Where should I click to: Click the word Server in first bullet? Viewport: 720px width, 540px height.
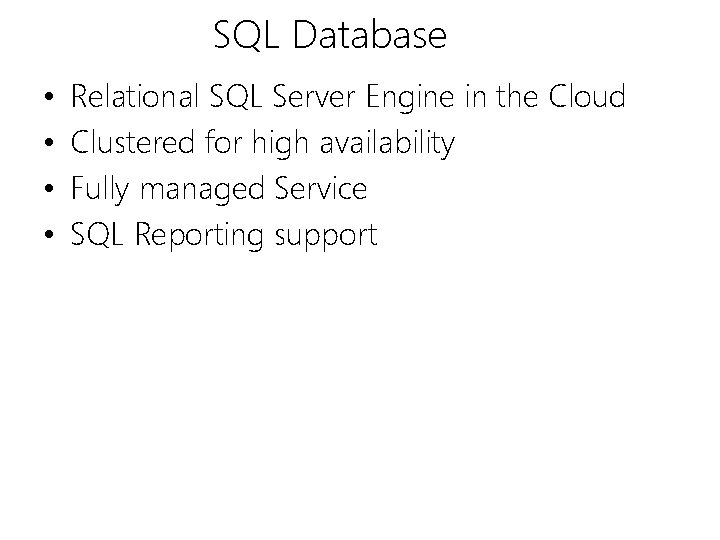click(314, 96)
